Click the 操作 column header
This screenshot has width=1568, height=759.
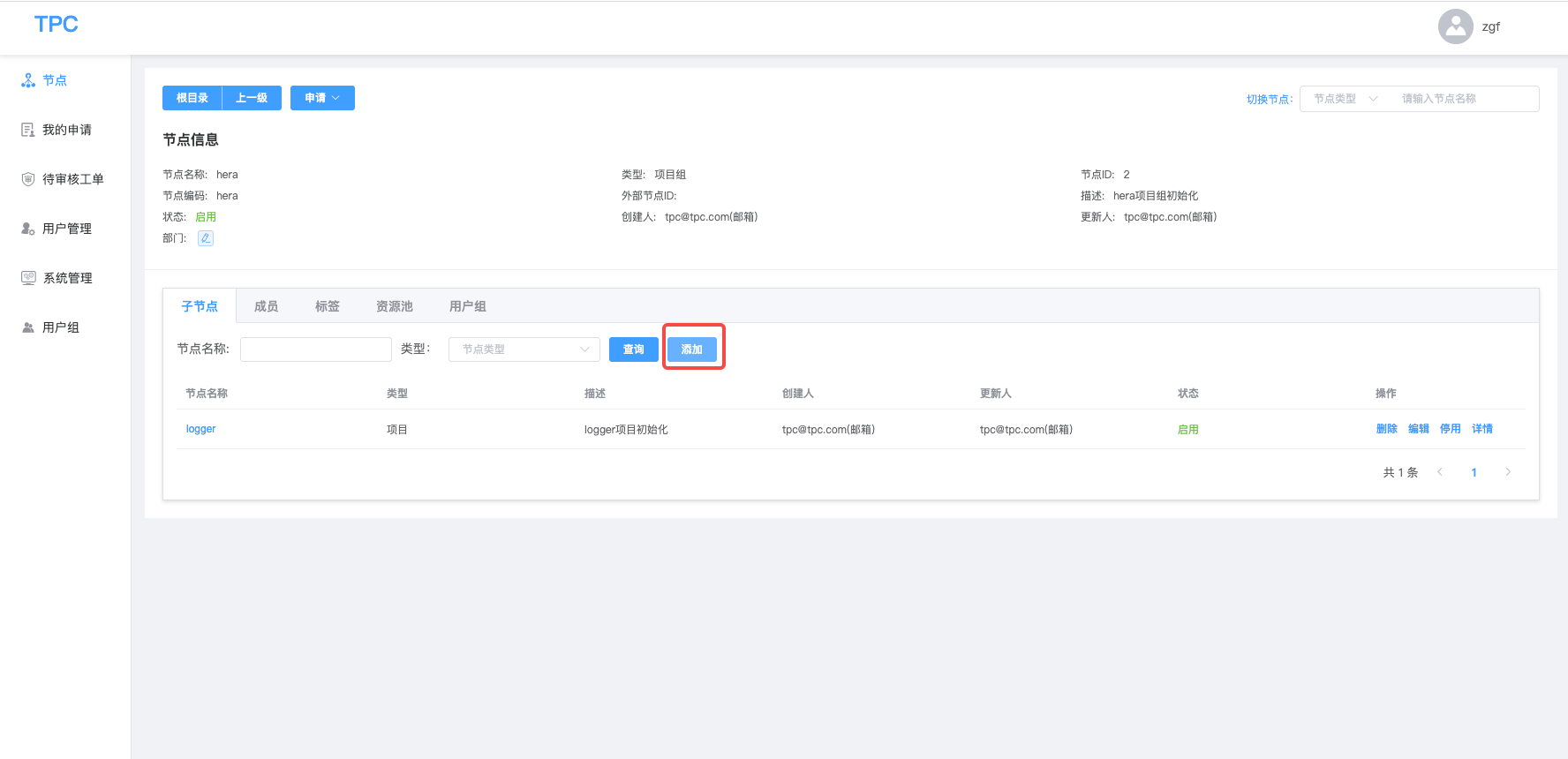point(1385,394)
